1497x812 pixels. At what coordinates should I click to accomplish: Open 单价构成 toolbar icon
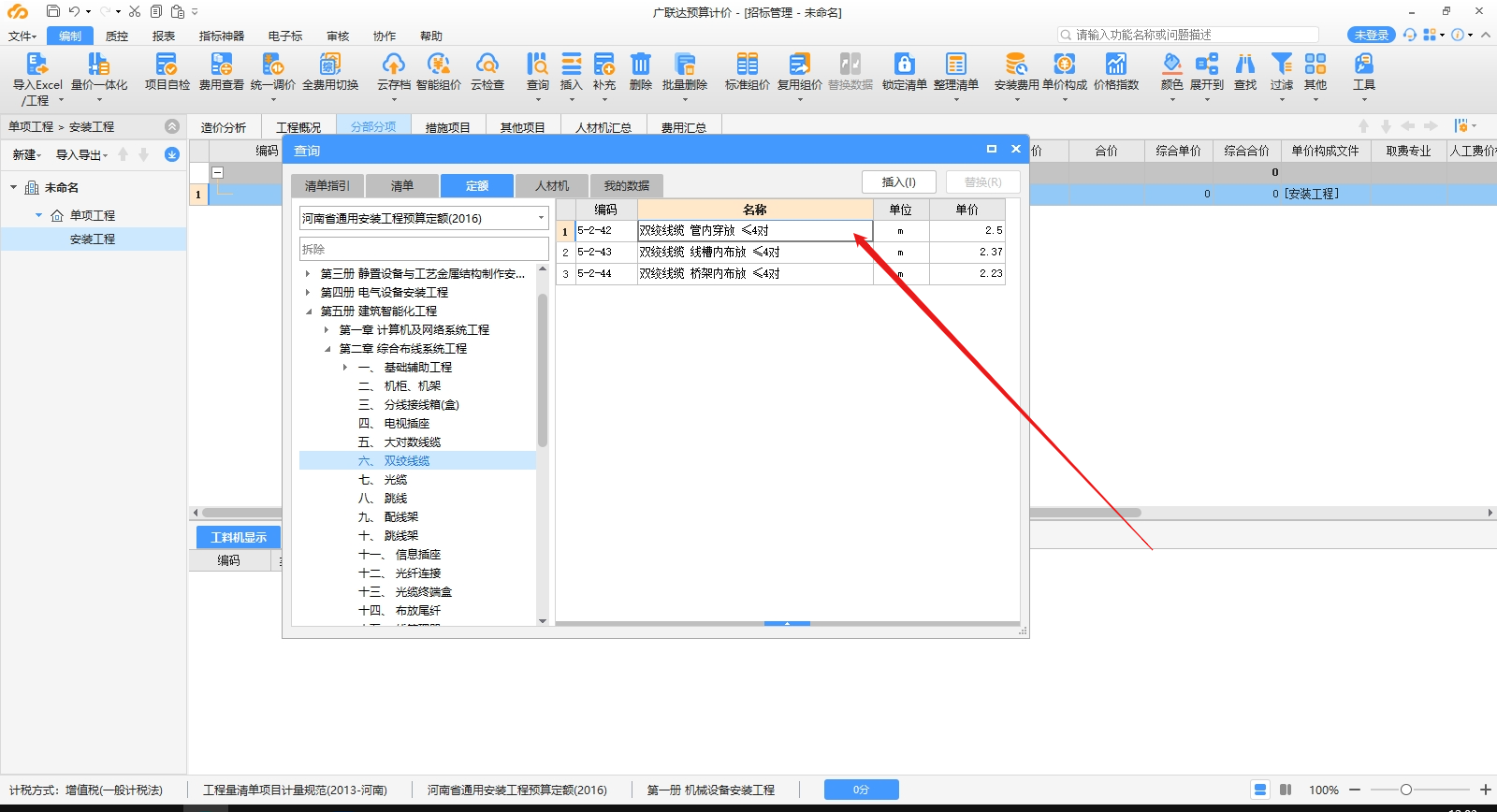click(x=1065, y=64)
